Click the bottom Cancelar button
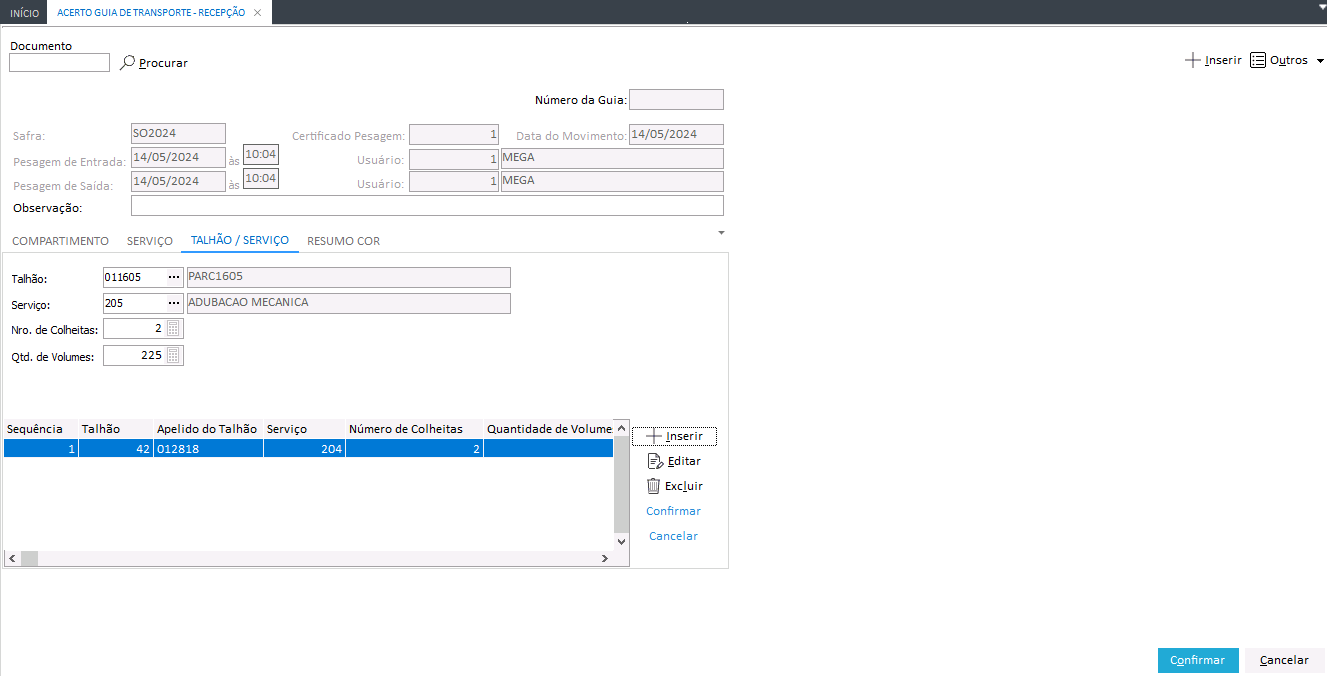The image size is (1327, 676). coord(1284,660)
